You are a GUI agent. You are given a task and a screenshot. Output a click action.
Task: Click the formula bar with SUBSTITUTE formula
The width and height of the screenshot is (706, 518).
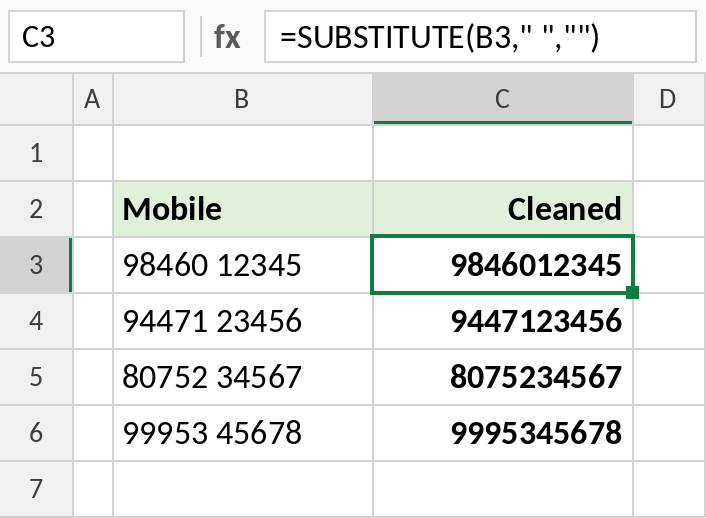coord(480,36)
